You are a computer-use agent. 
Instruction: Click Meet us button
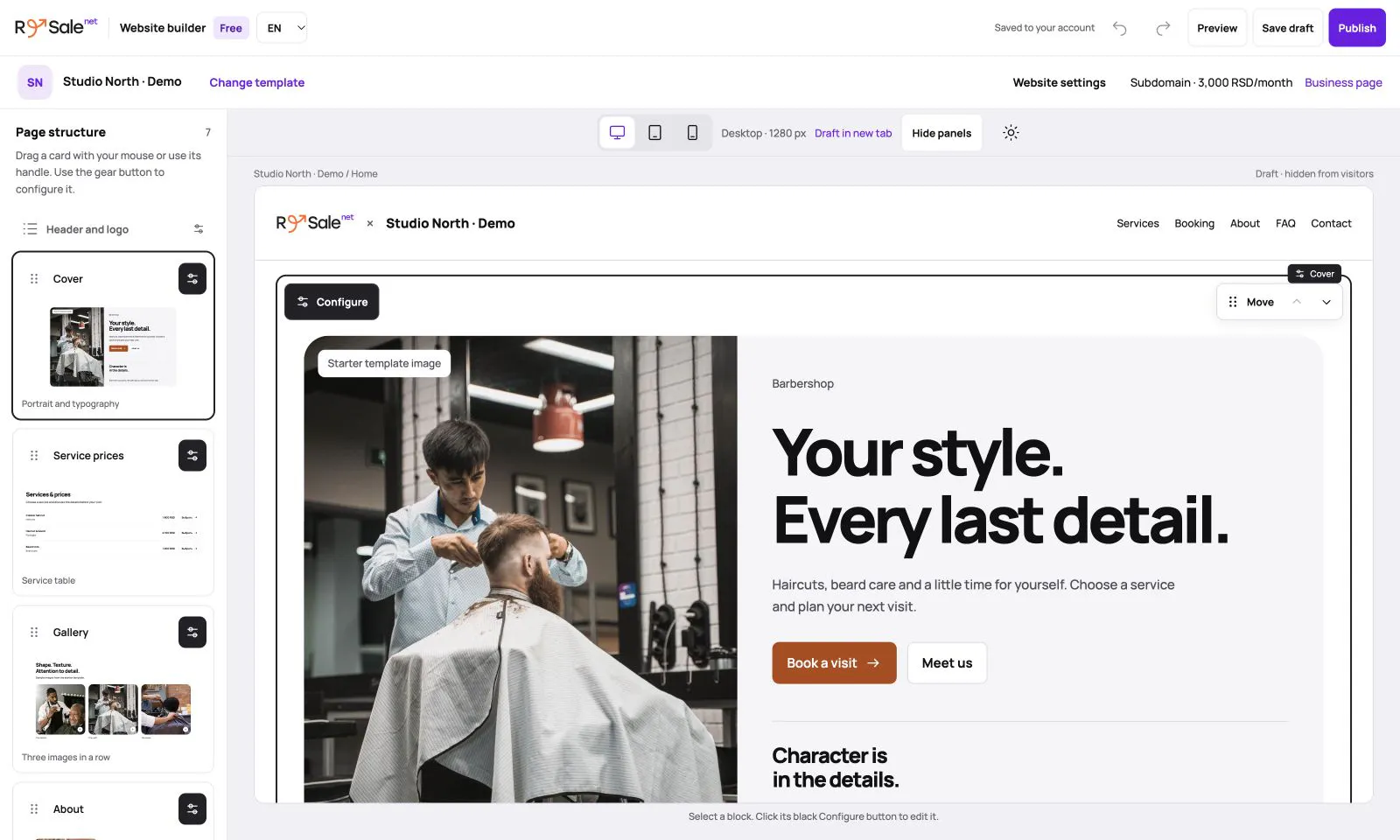tap(947, 663)
